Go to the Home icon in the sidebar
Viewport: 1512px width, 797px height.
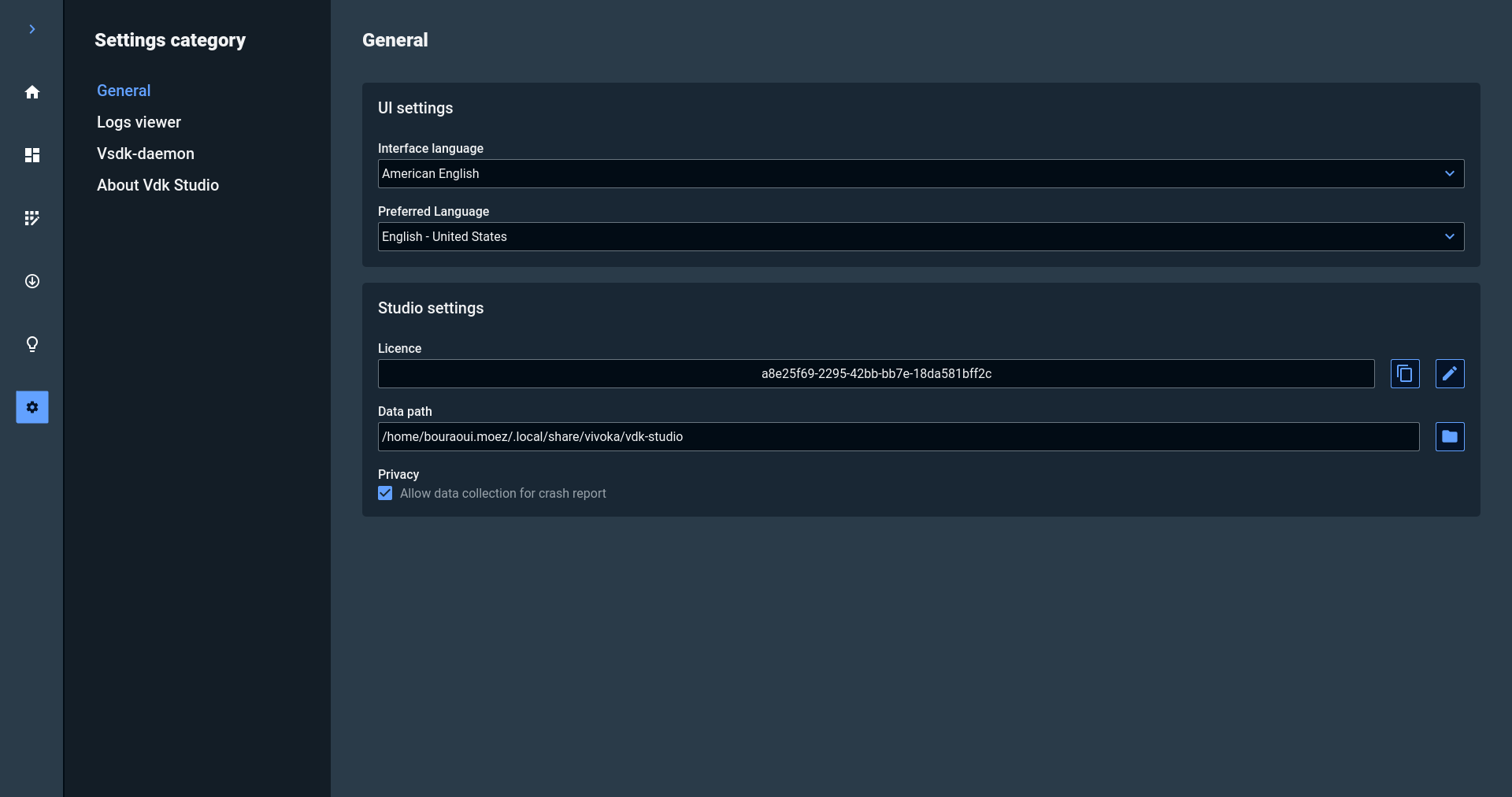pyautogui.click(x=32, y=92)
